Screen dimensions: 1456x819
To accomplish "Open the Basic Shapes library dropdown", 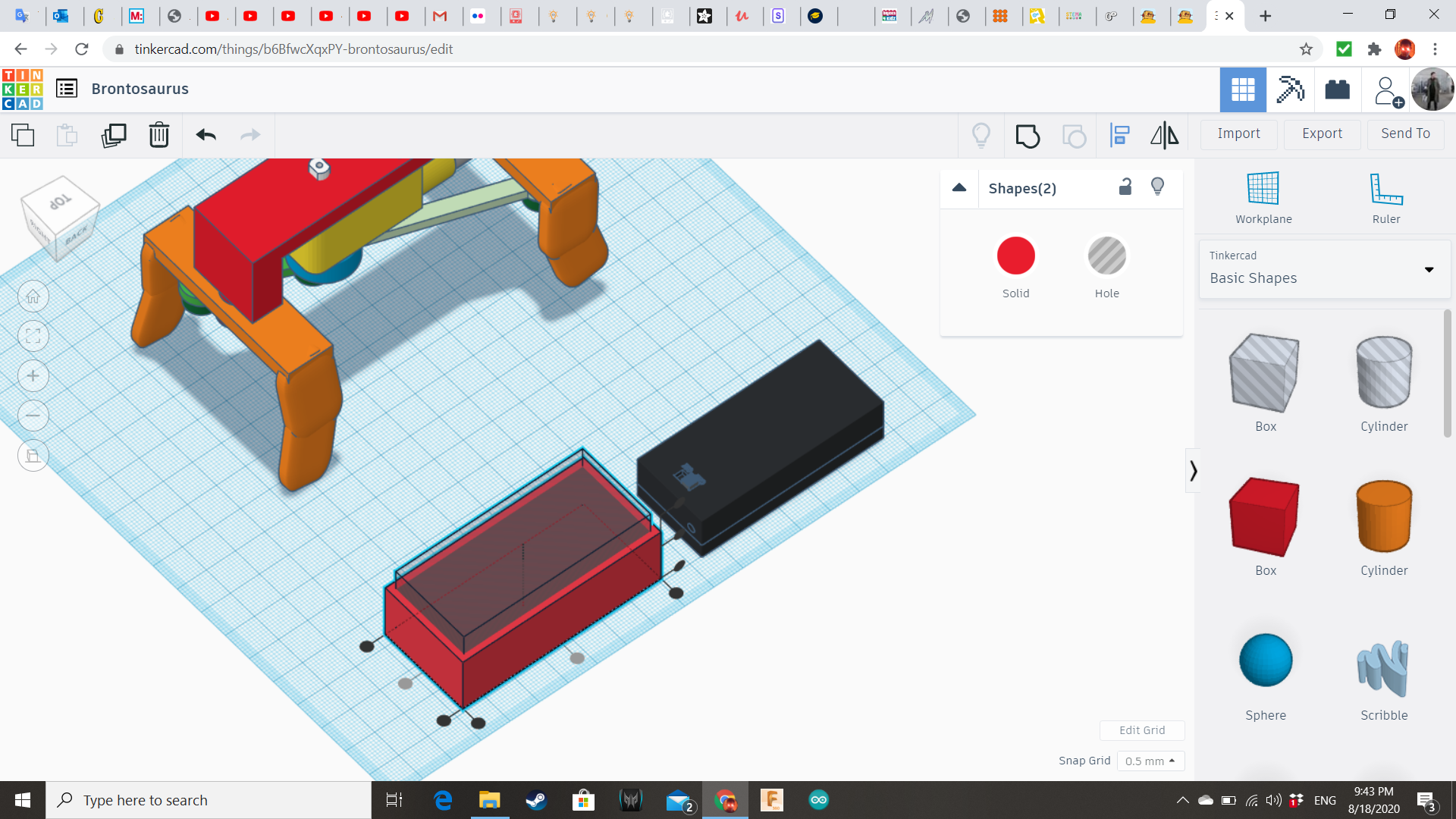I will (1429, 269).
